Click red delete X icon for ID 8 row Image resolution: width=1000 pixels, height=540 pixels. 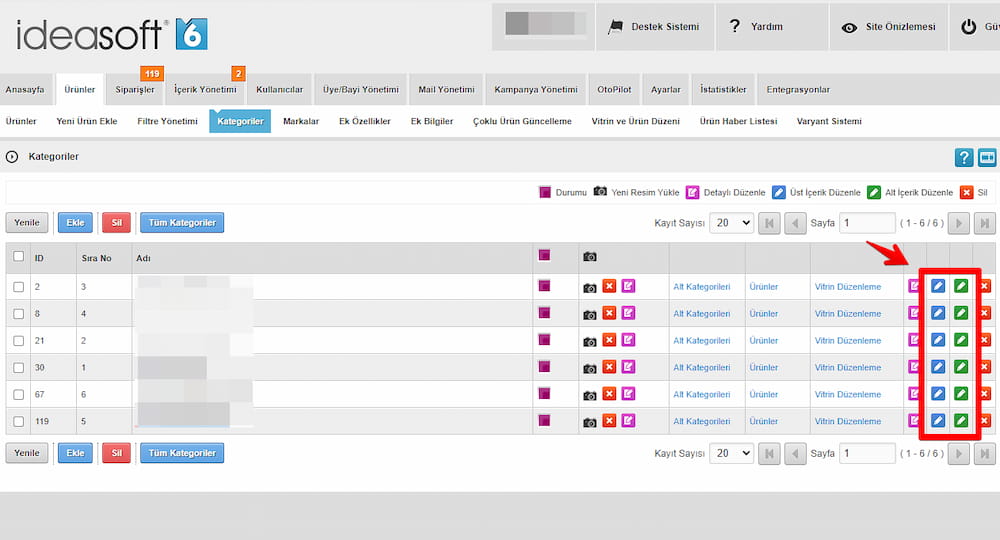point(984,313)
